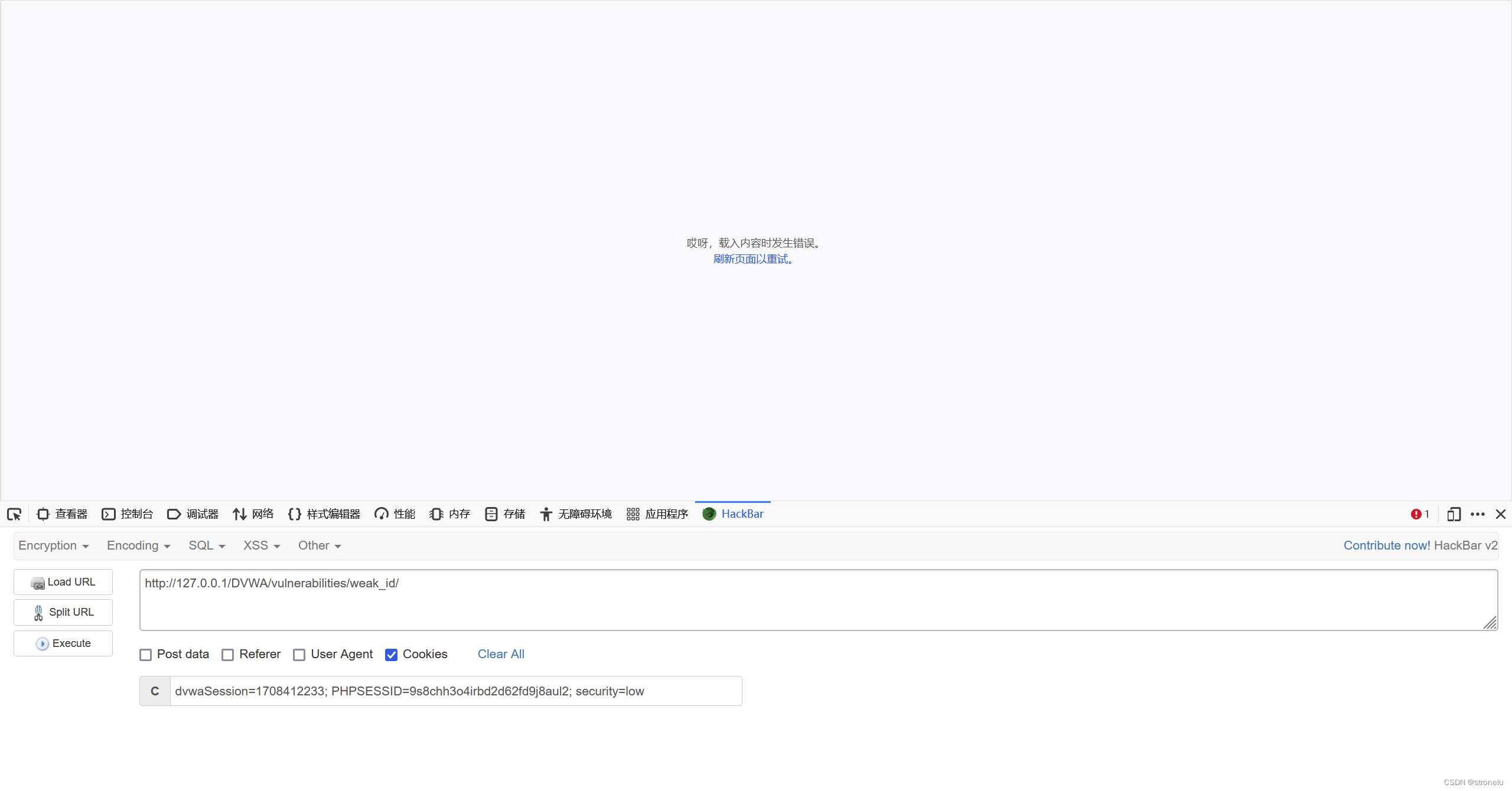
Task: Open the 查看器 inspector panel
Action: point(62,514)
